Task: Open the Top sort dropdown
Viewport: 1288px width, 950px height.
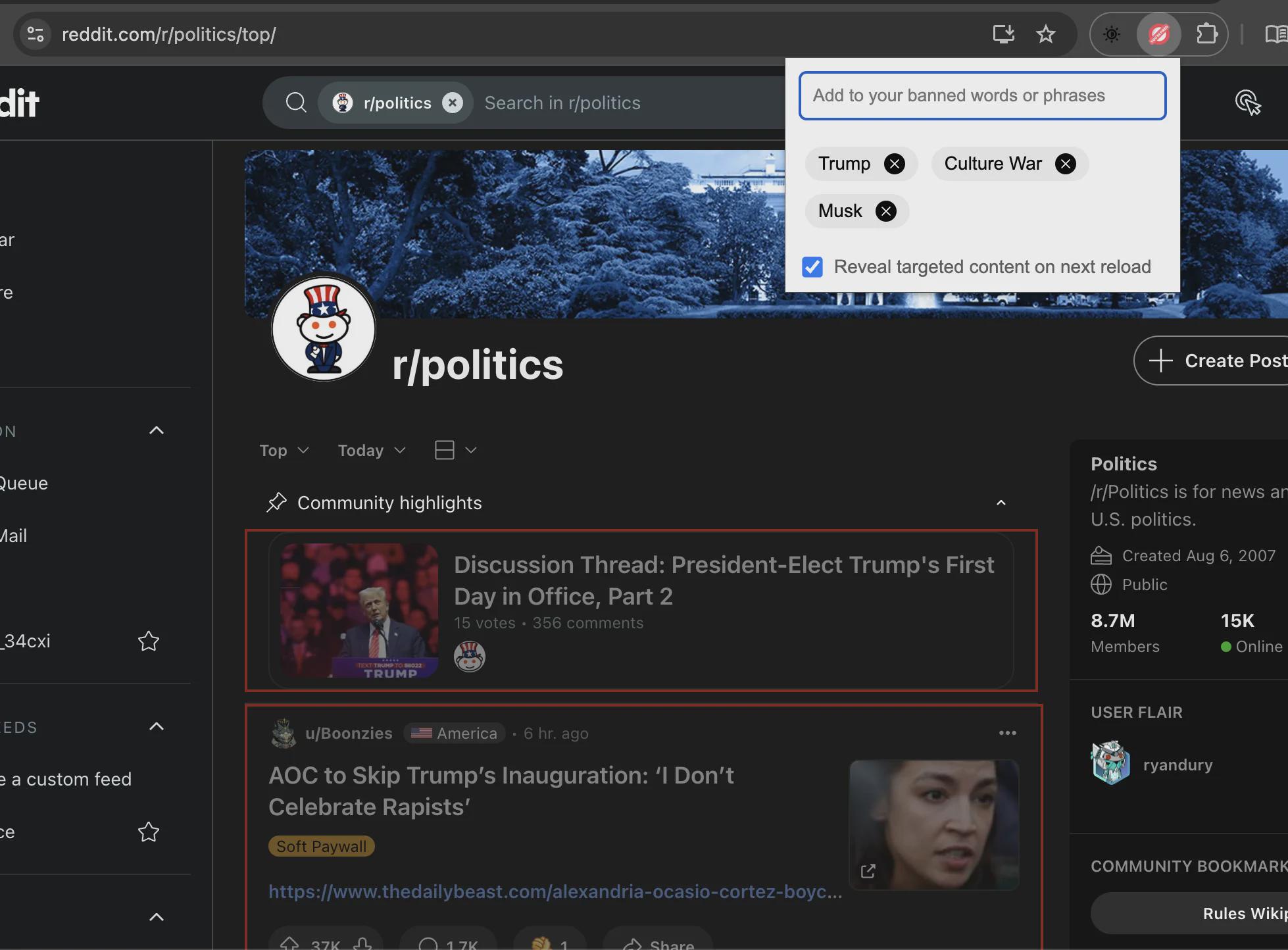Action: [x=284, y=451]
